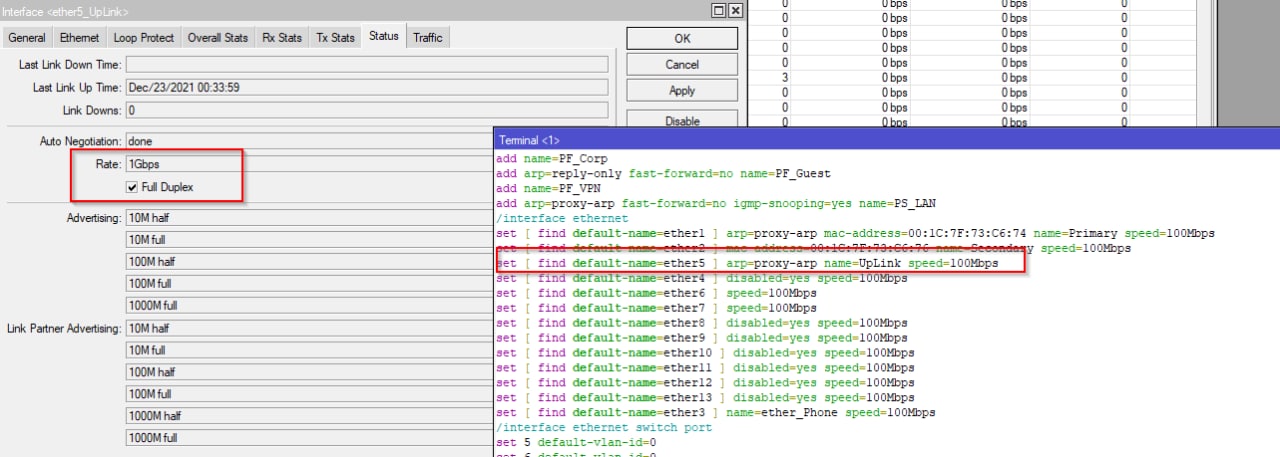
Task: Switch to the Ethernet tab
Action: coord(79,38)
